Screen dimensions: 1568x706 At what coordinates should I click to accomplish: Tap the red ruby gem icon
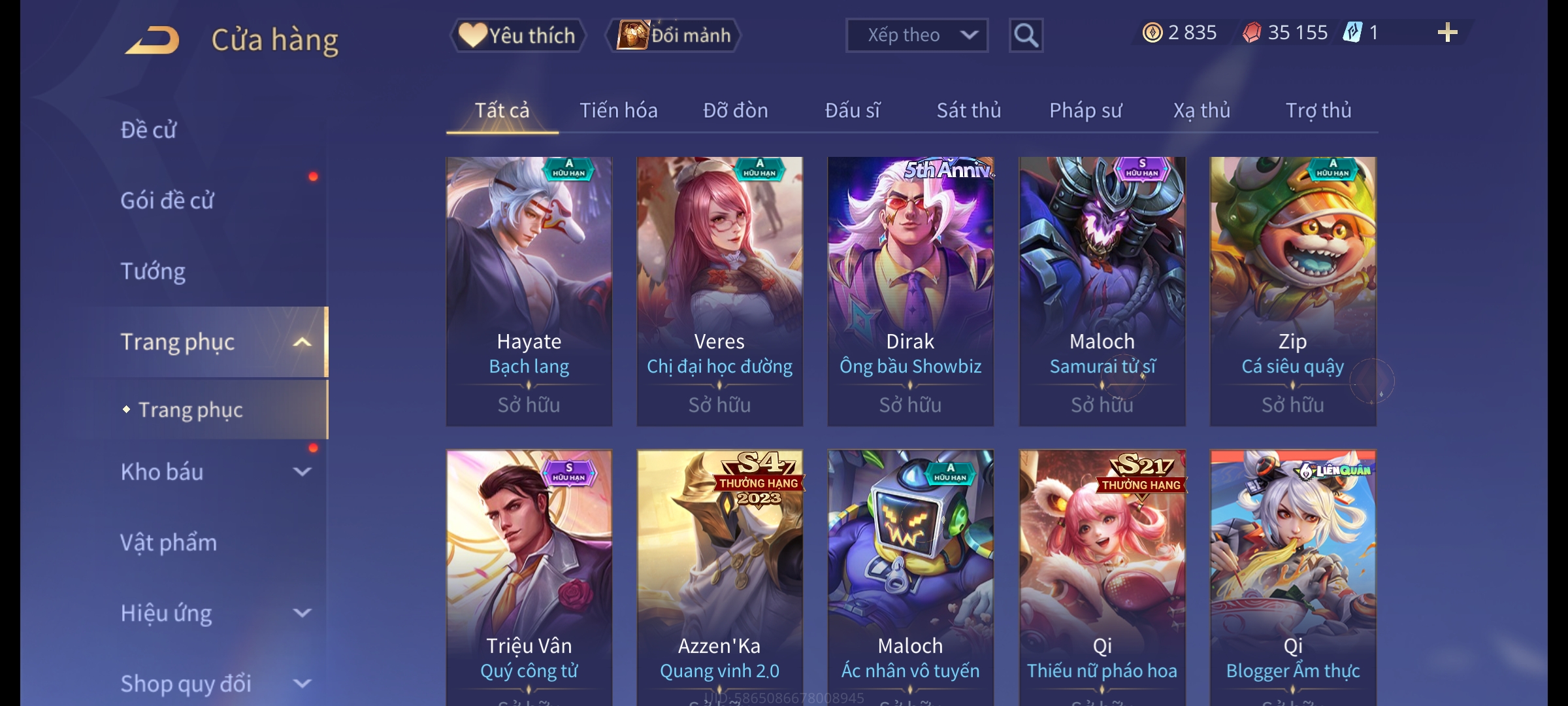1251,33
